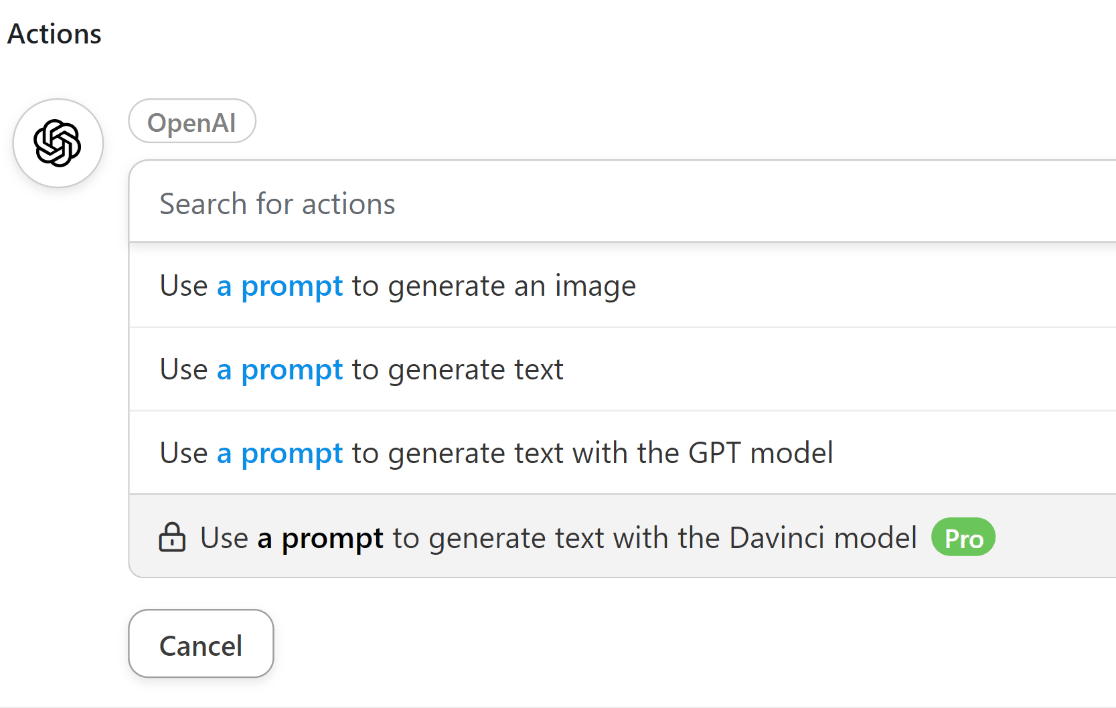Click bold 'a prompt' in Davinci row
The image size is (1116, 708).
coord(320,538)
